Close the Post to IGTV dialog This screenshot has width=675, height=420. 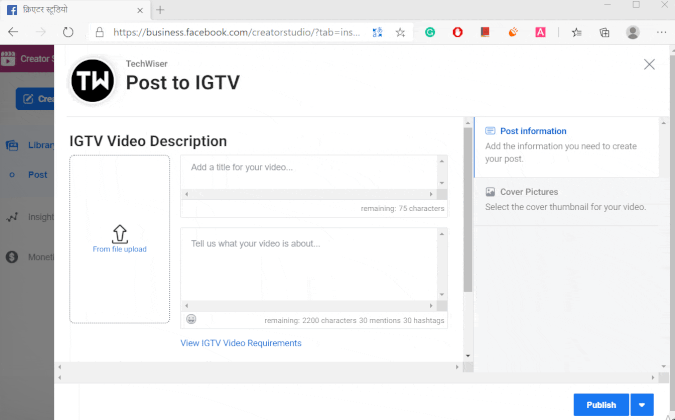pos(649,65)
